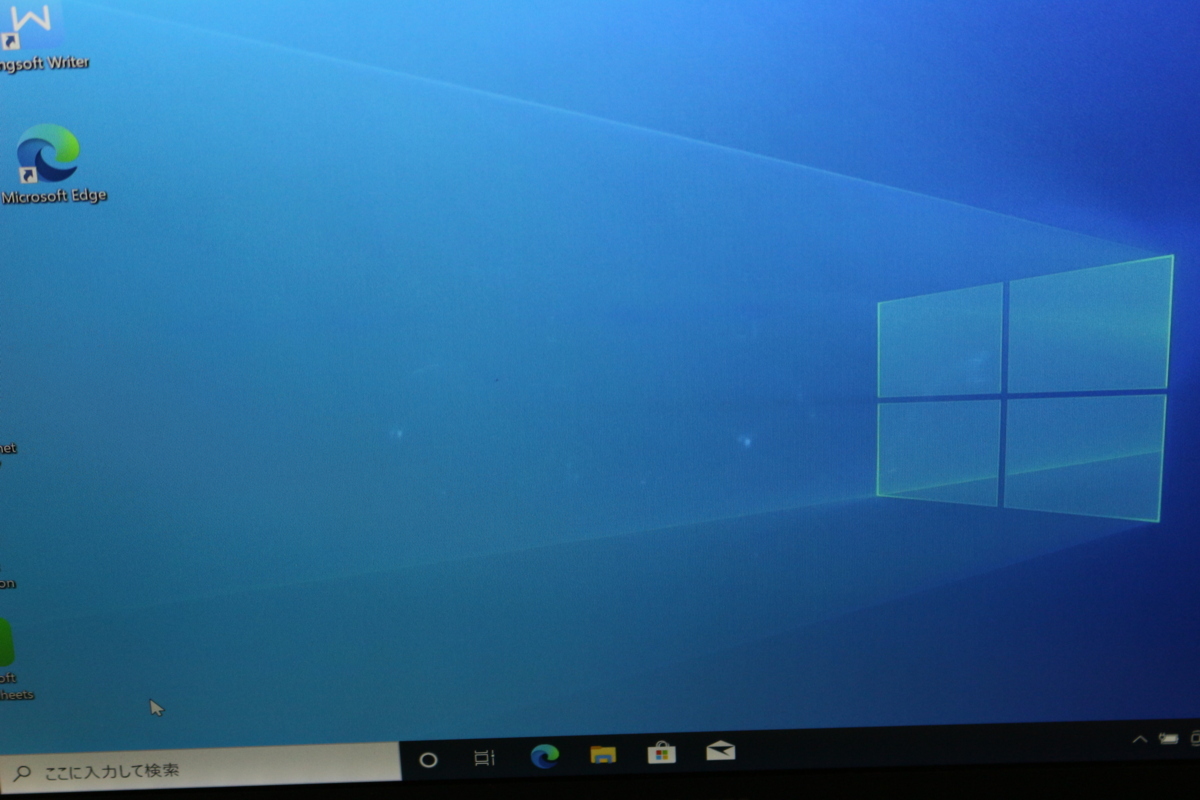Expand the hidden system tray icons chevron

(x=1139, y=740)
